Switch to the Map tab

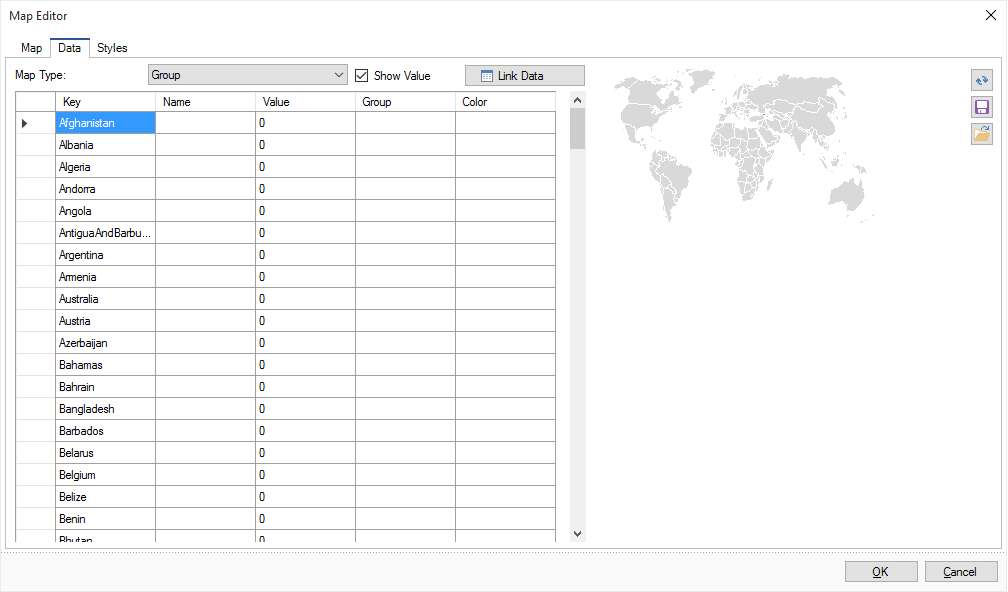[x=32, y=48]
